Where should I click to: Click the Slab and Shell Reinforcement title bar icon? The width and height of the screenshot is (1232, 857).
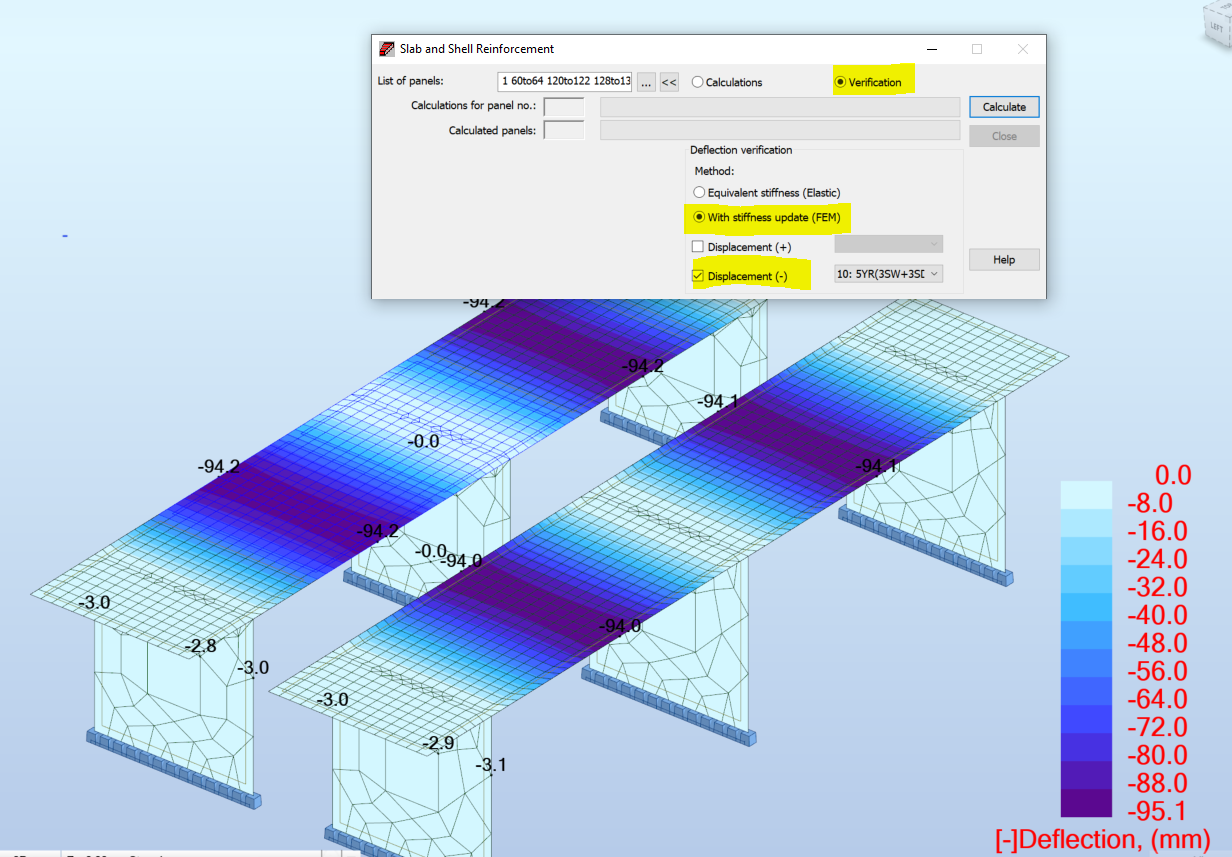386,48
